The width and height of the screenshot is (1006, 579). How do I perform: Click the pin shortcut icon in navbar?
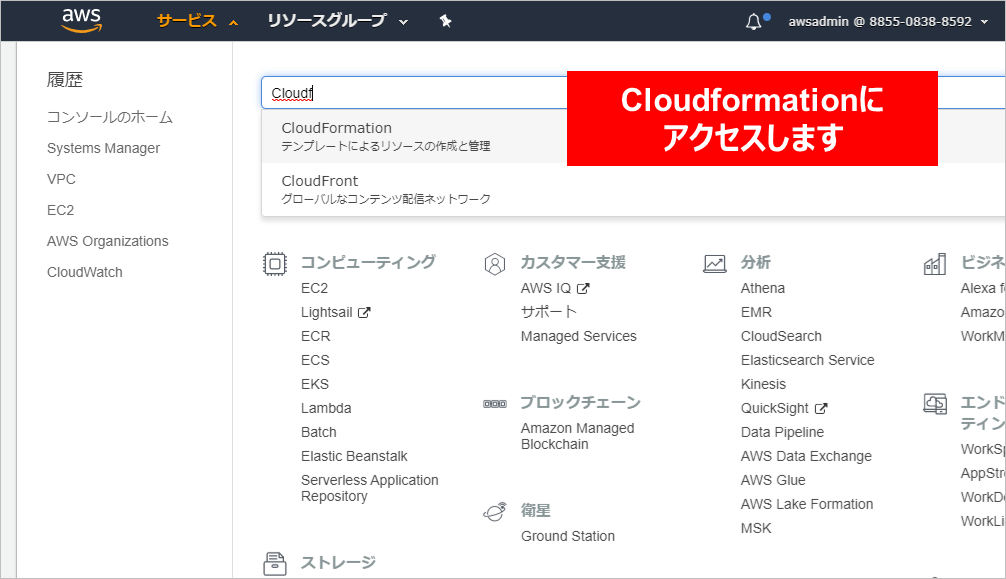point(445,21)
